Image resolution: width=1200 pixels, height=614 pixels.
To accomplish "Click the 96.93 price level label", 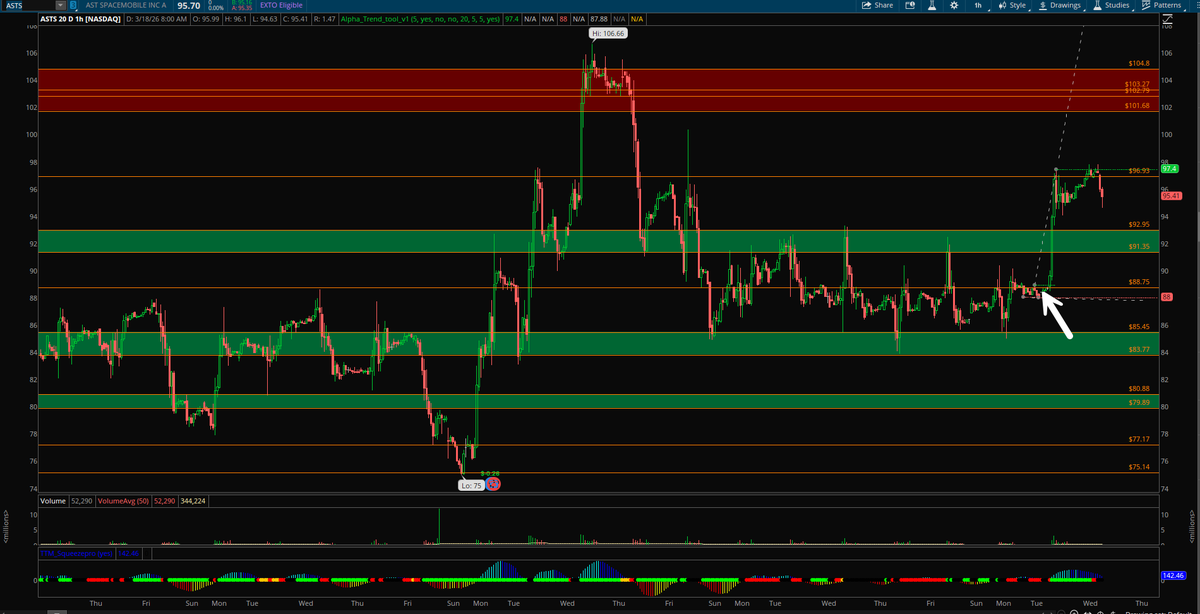I will [1139, 170].
